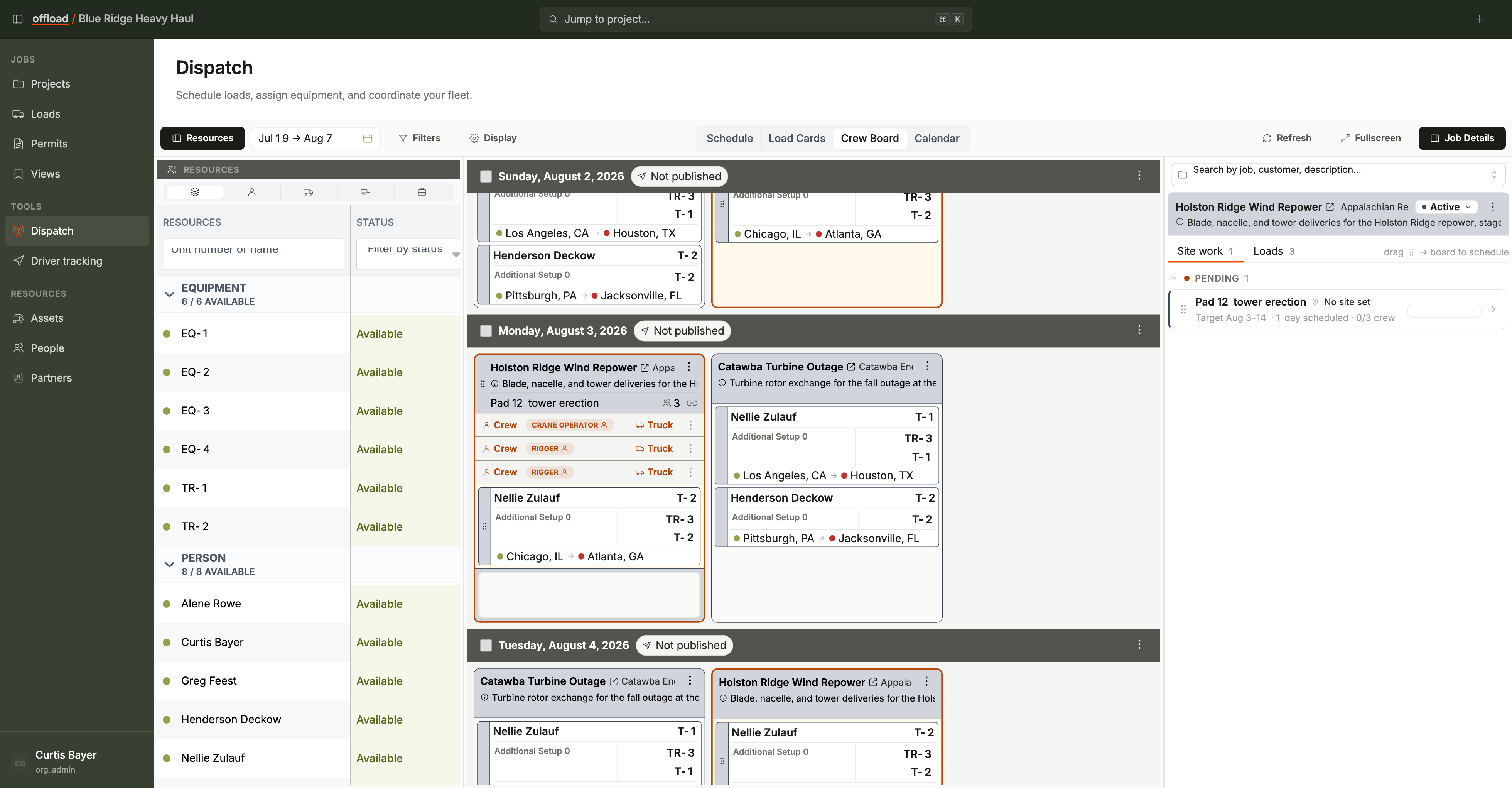Open the Jul 19 → Aug 7 date range picker
Viewport: 1512px width, 788px height.
pos(316,138)
